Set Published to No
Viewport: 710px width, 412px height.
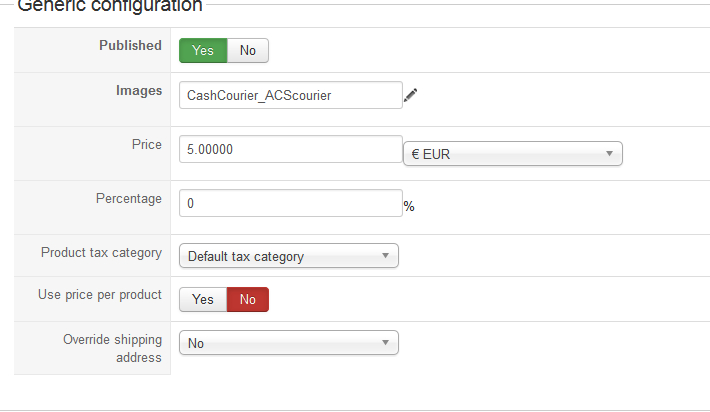point(248,50)
